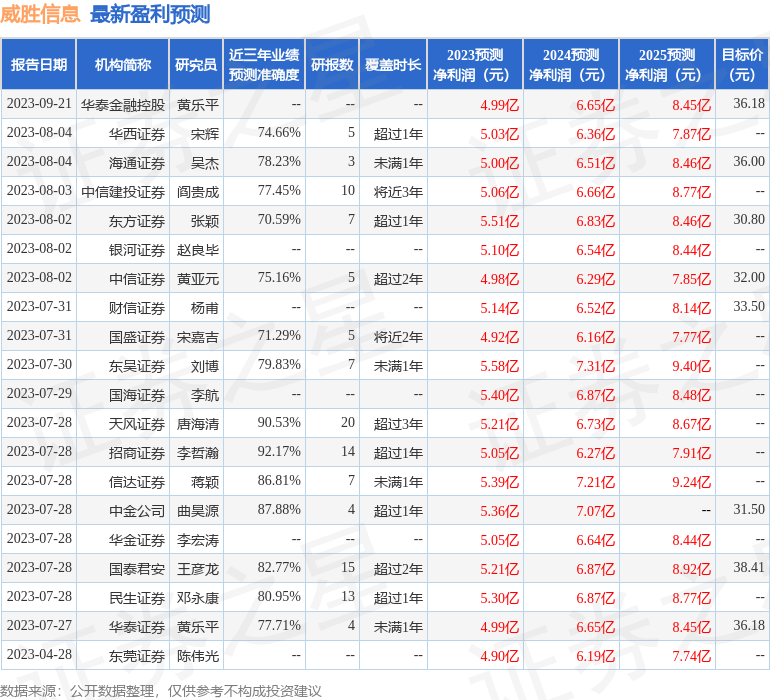The height and width of the screenshot is (700, 770).
Task: Click the 威胜信息 title text
Action: [40, 14]
